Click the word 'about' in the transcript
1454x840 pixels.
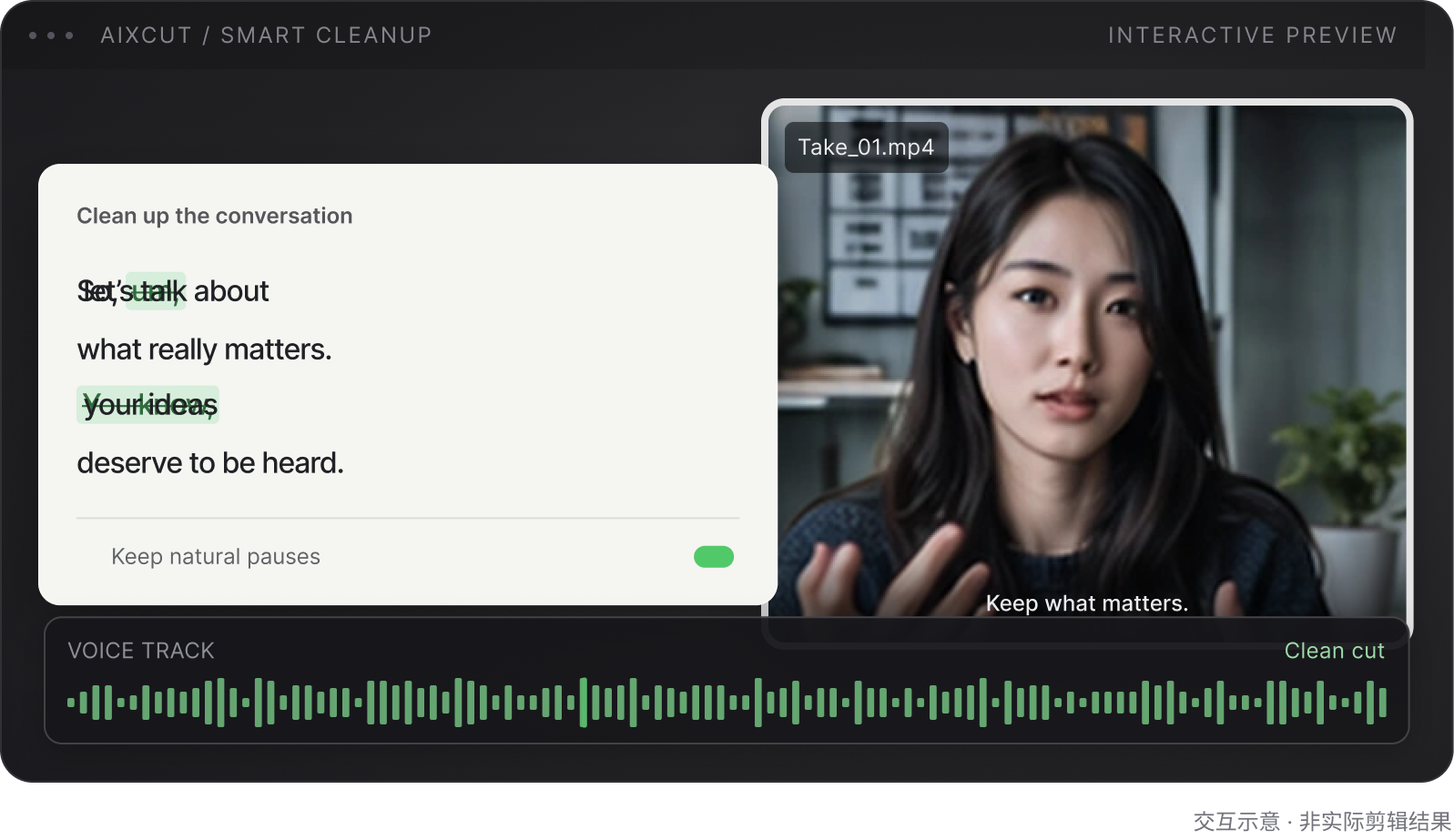[x=231, y=291]
